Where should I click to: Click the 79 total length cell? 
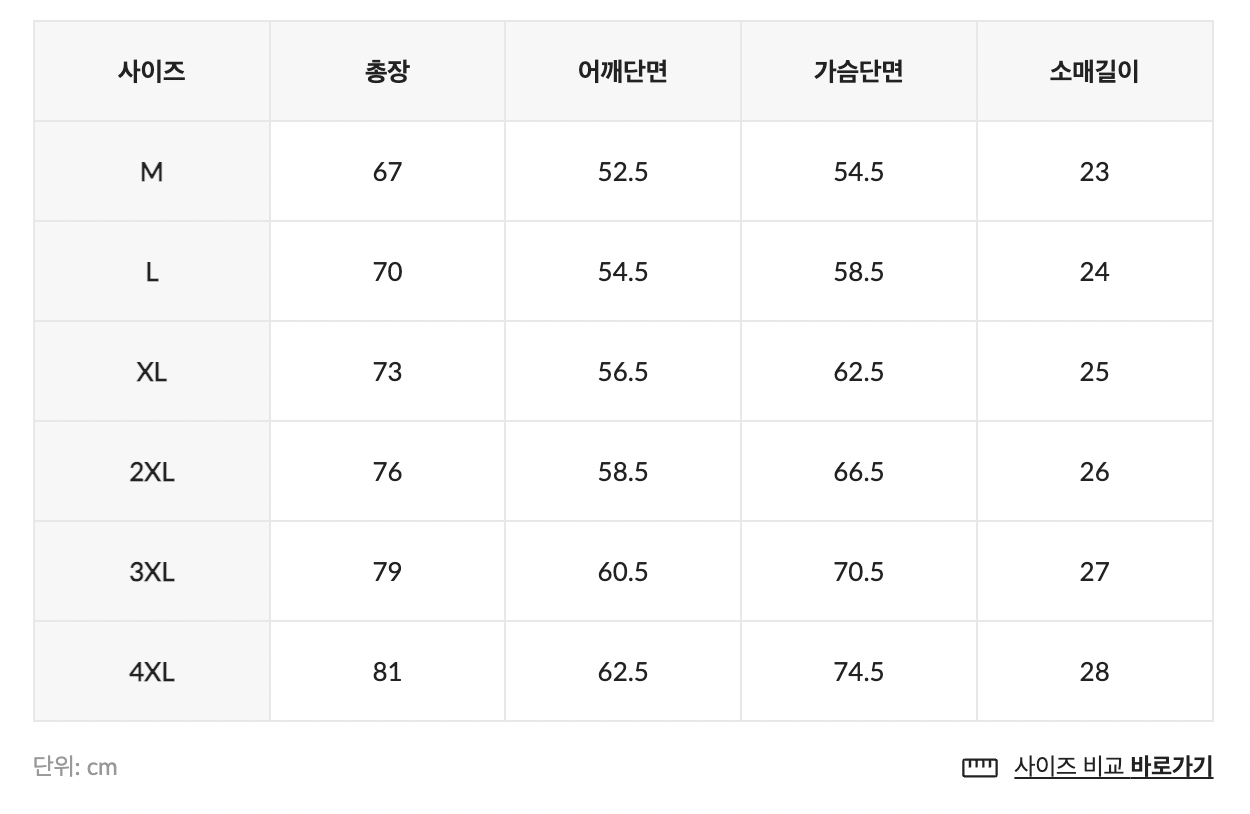(387, 572)
